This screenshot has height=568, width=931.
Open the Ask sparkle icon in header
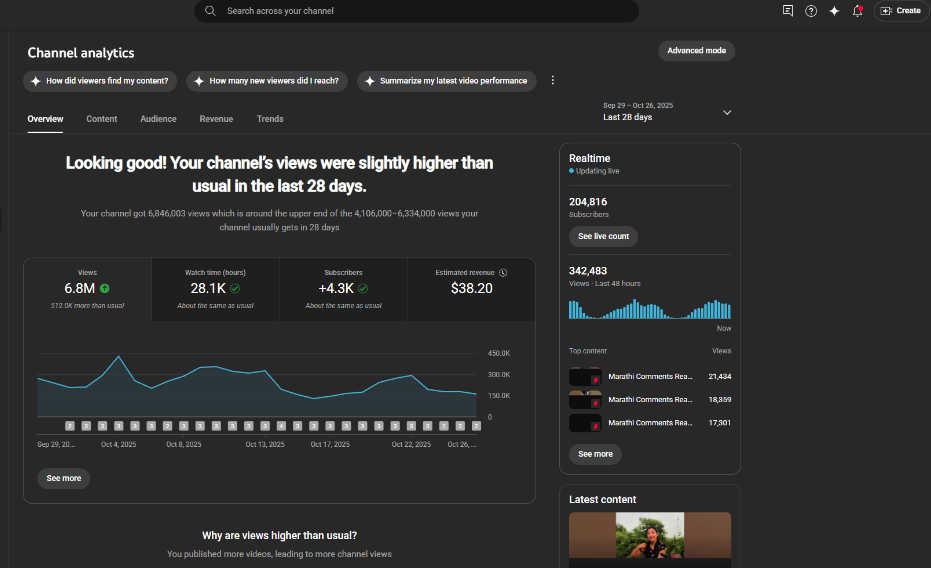coord(834,11)
